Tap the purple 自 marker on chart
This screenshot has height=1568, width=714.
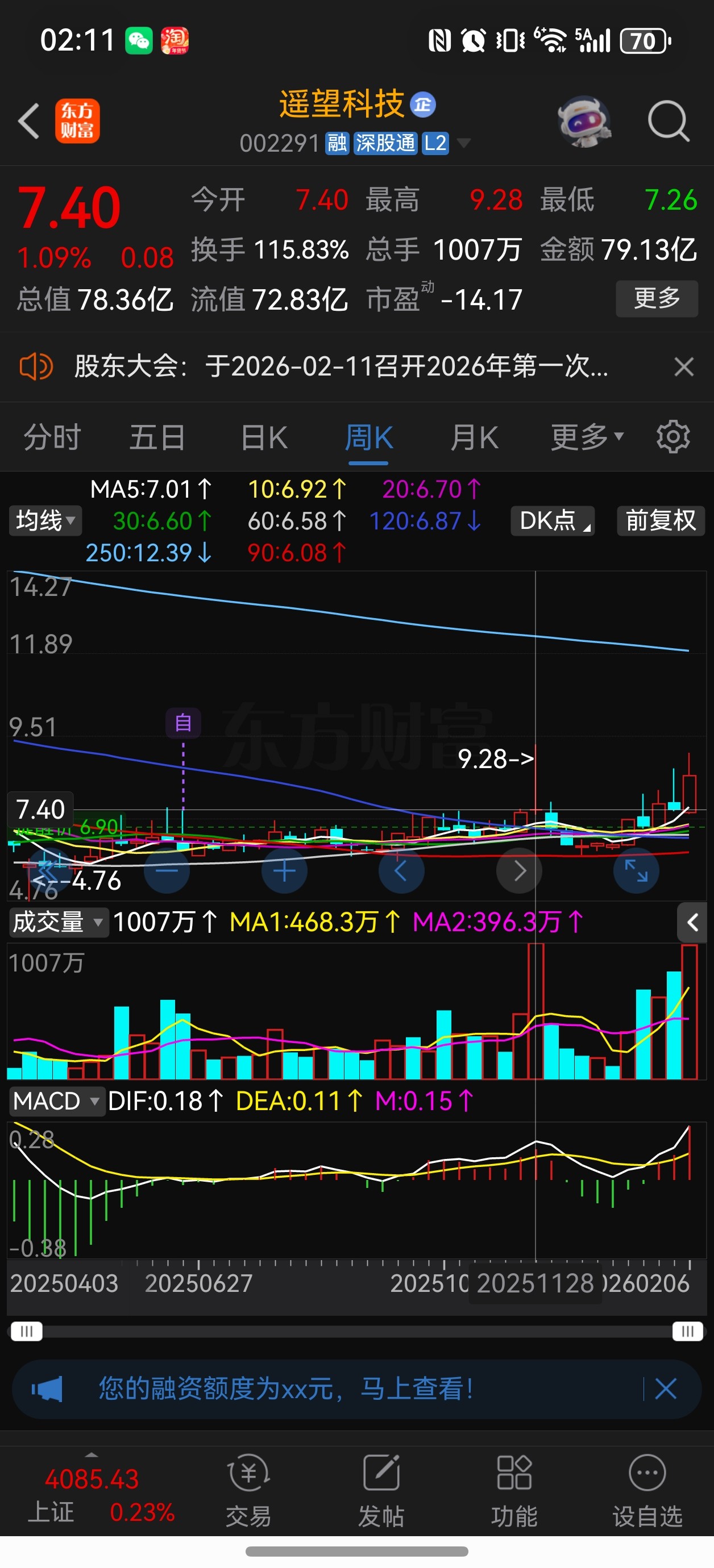(183, 723)
